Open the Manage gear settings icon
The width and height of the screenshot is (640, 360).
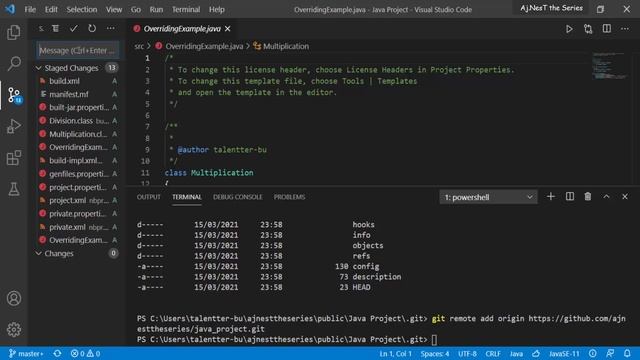(x=14, y=329)
